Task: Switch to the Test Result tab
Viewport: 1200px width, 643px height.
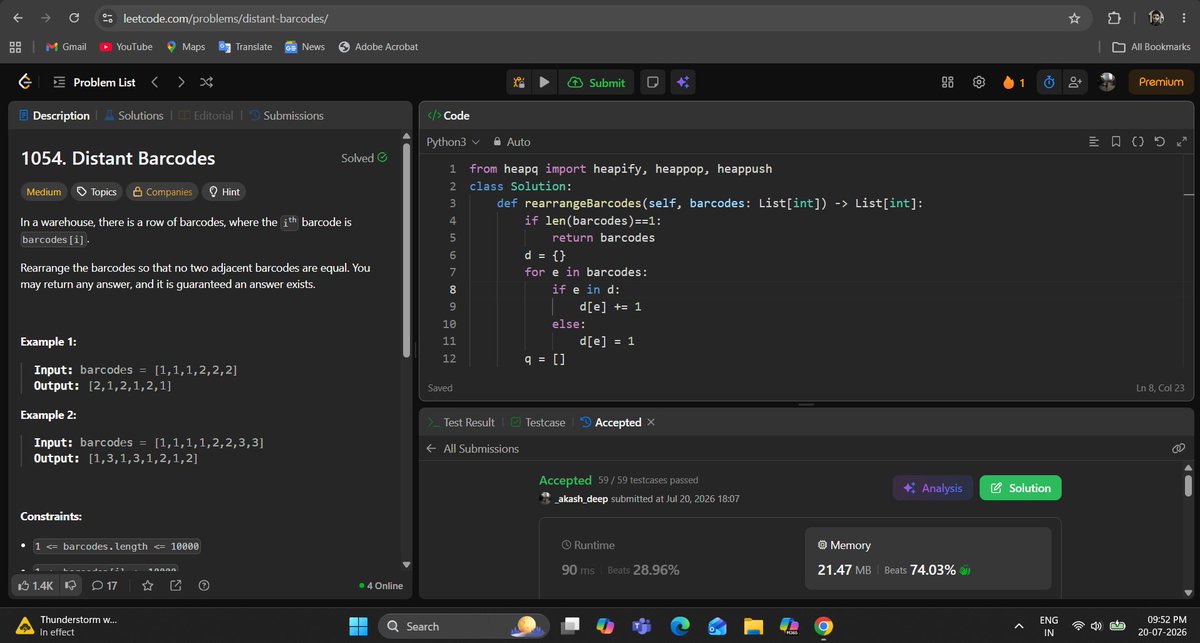Action: click(x=461, y=422)
